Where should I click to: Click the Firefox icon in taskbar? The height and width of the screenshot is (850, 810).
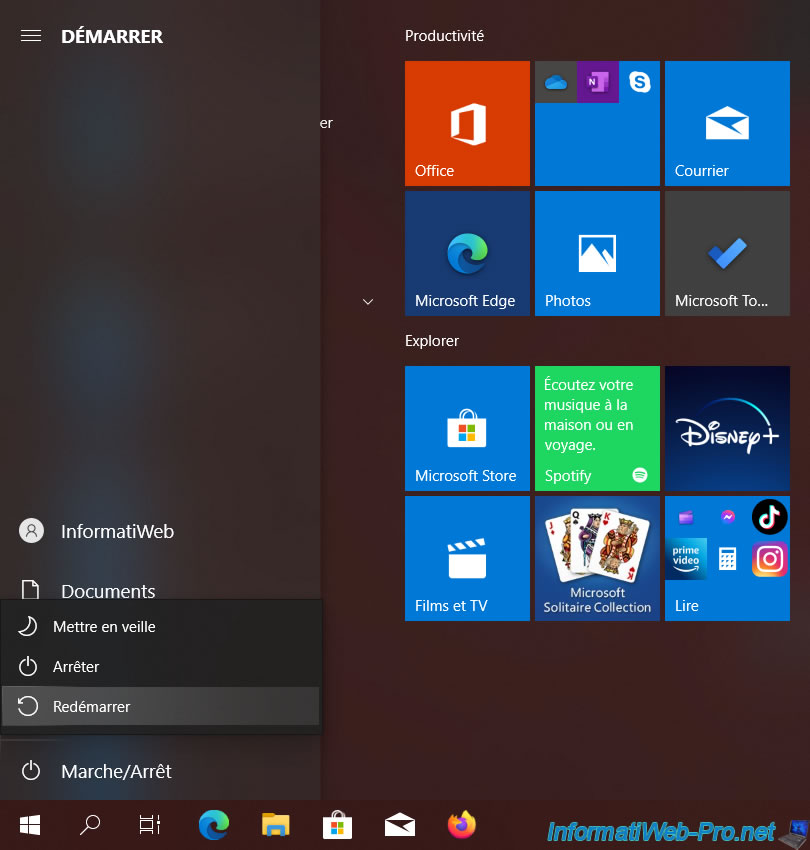pyautogui.click(x=461, y=824)
